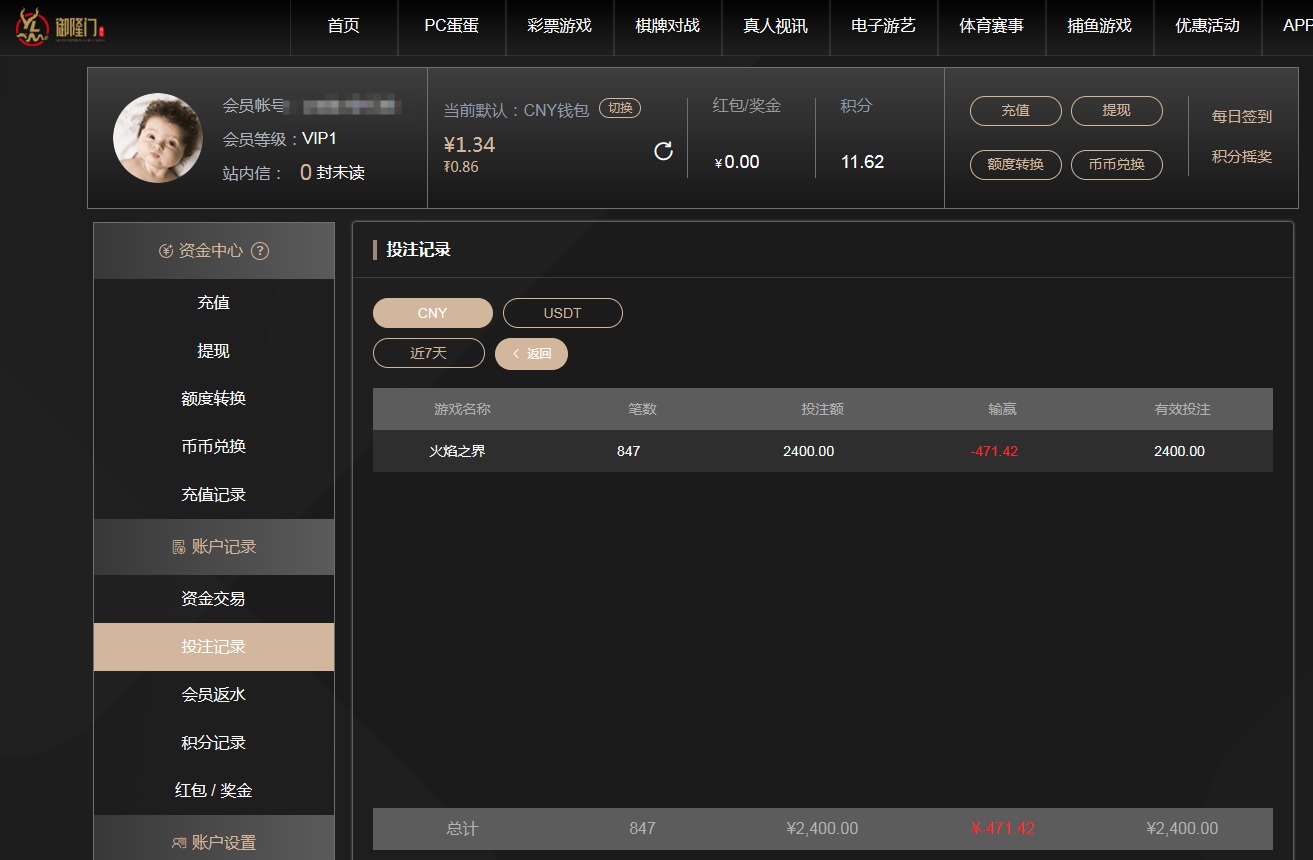Open the 资金中心 help question icon

tap(260, 251)
